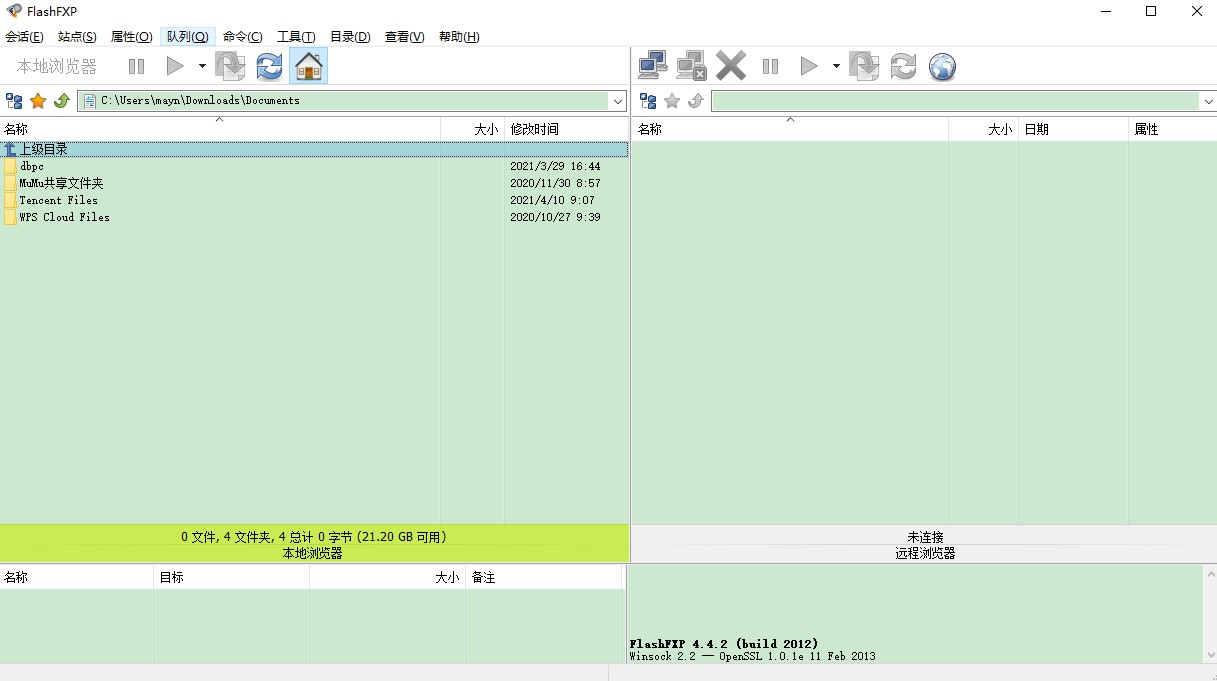
Task: Sort local list by 大小 column
Action: click(473, 129)
